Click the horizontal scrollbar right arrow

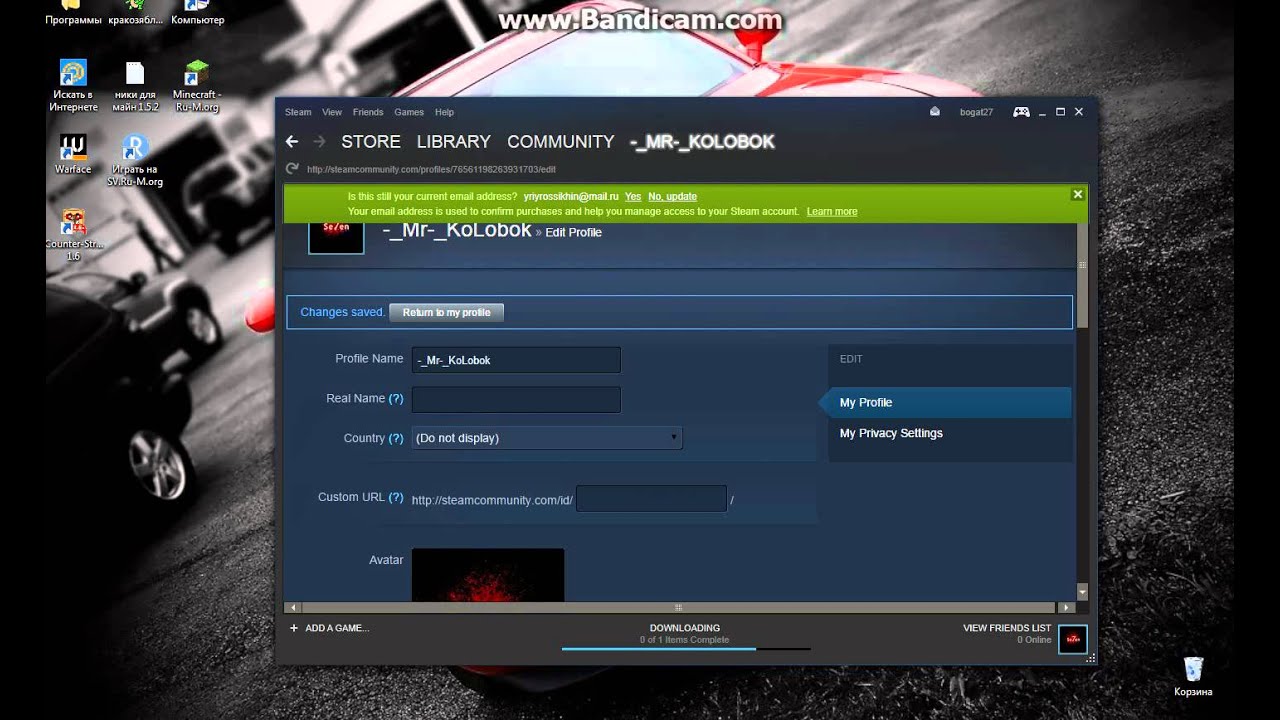(1066, 607)
